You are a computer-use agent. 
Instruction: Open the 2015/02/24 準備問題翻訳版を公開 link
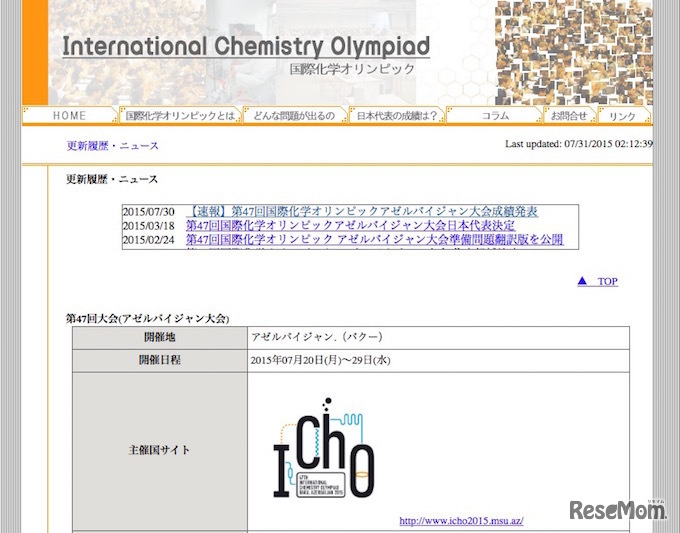tap(375, 239)
